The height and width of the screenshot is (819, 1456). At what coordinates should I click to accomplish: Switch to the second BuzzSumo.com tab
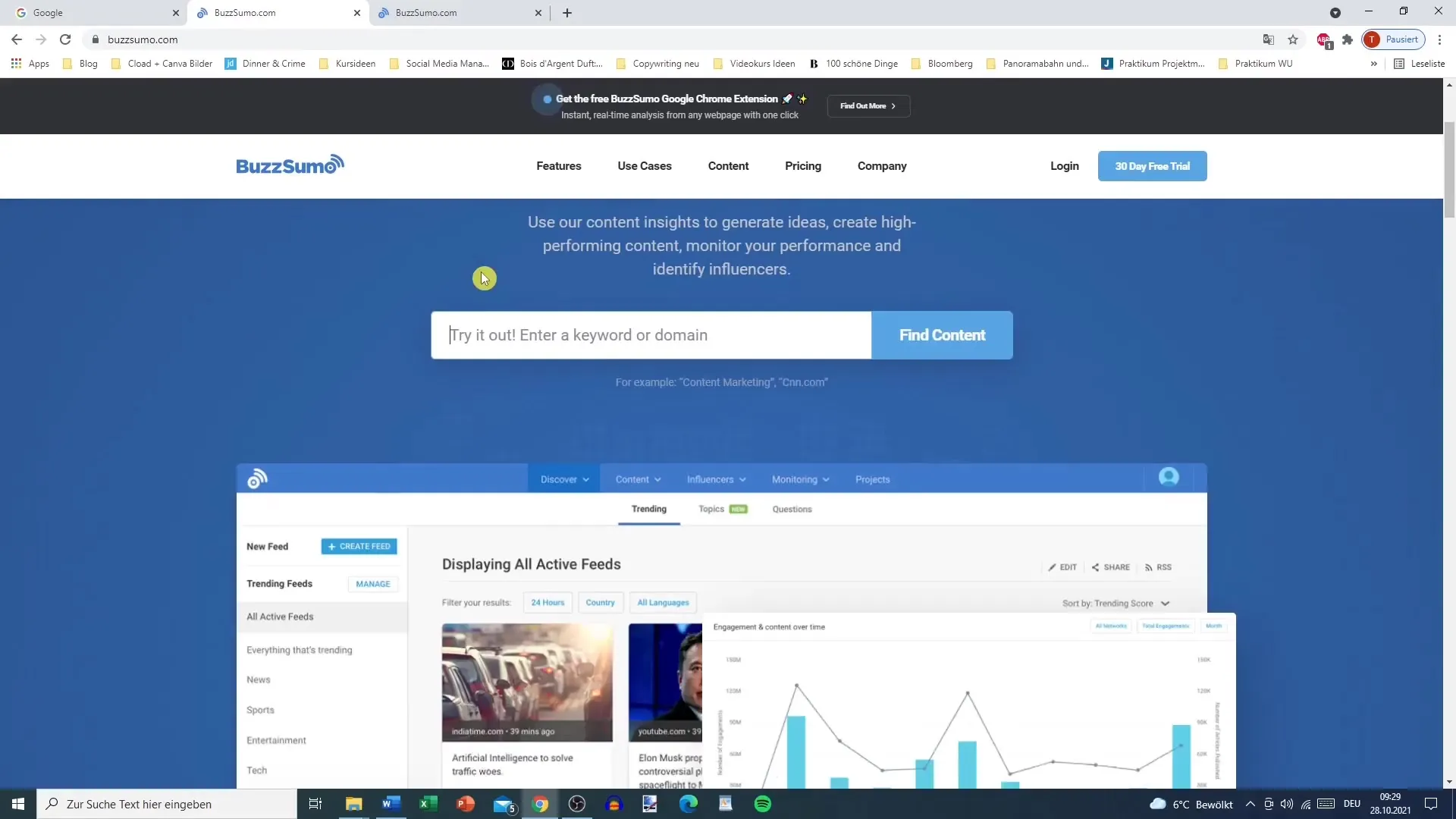(x=460, y=13)
